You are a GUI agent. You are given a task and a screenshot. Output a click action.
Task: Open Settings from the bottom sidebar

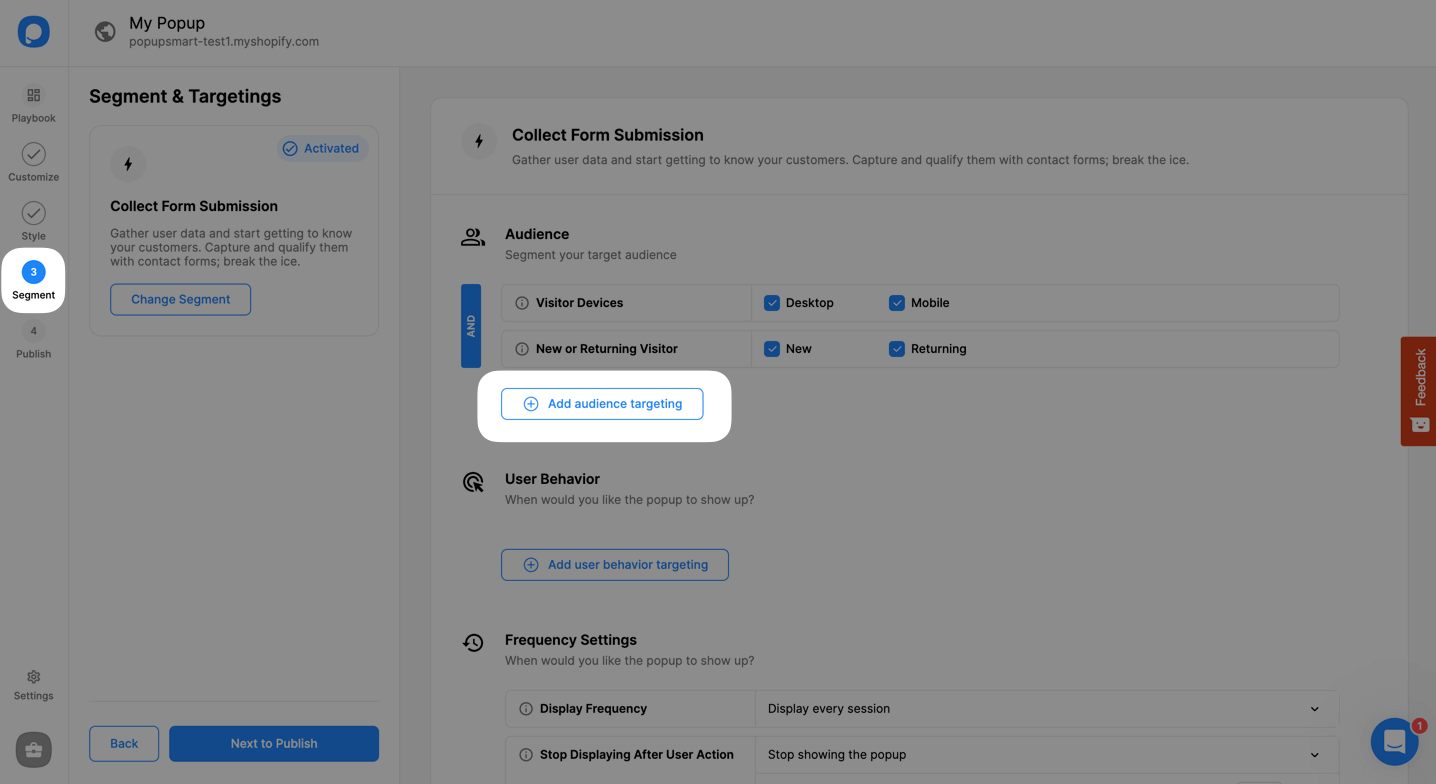click(33, 685)
